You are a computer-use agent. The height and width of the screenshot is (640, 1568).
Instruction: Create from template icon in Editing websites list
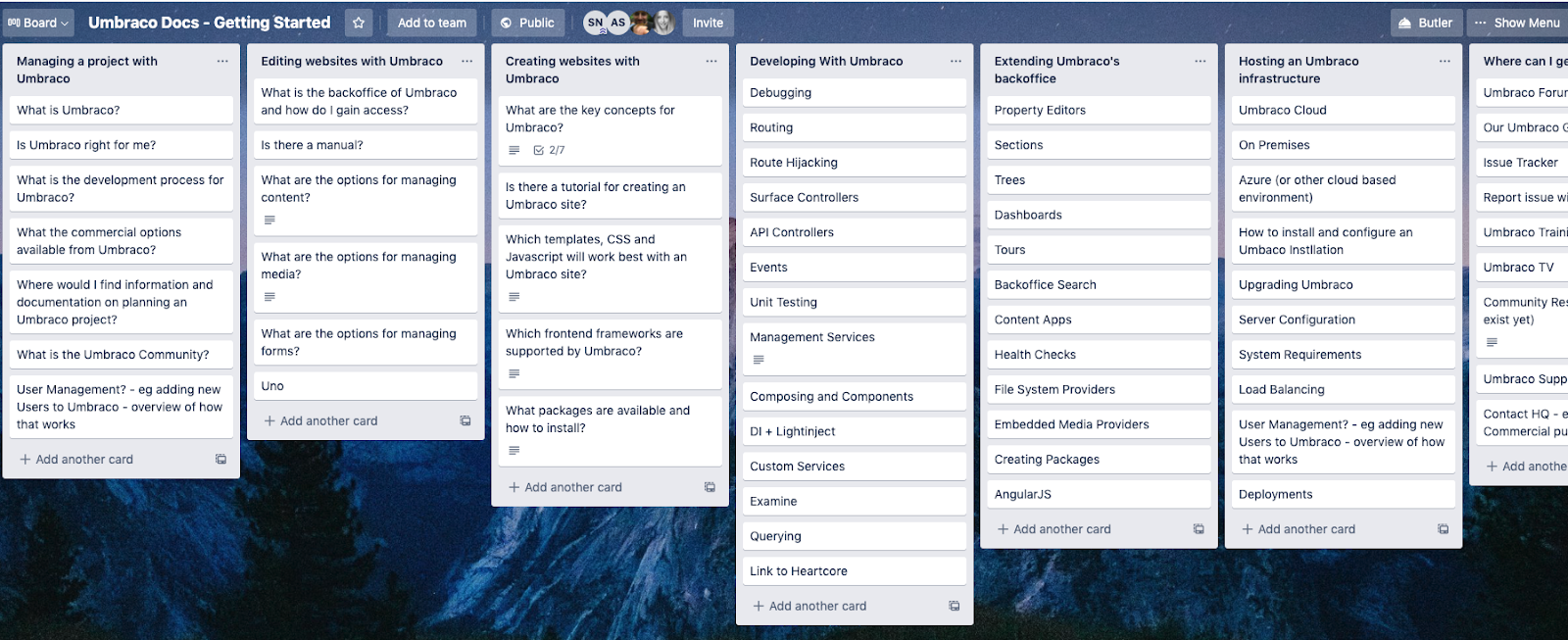tap(465, 420)
